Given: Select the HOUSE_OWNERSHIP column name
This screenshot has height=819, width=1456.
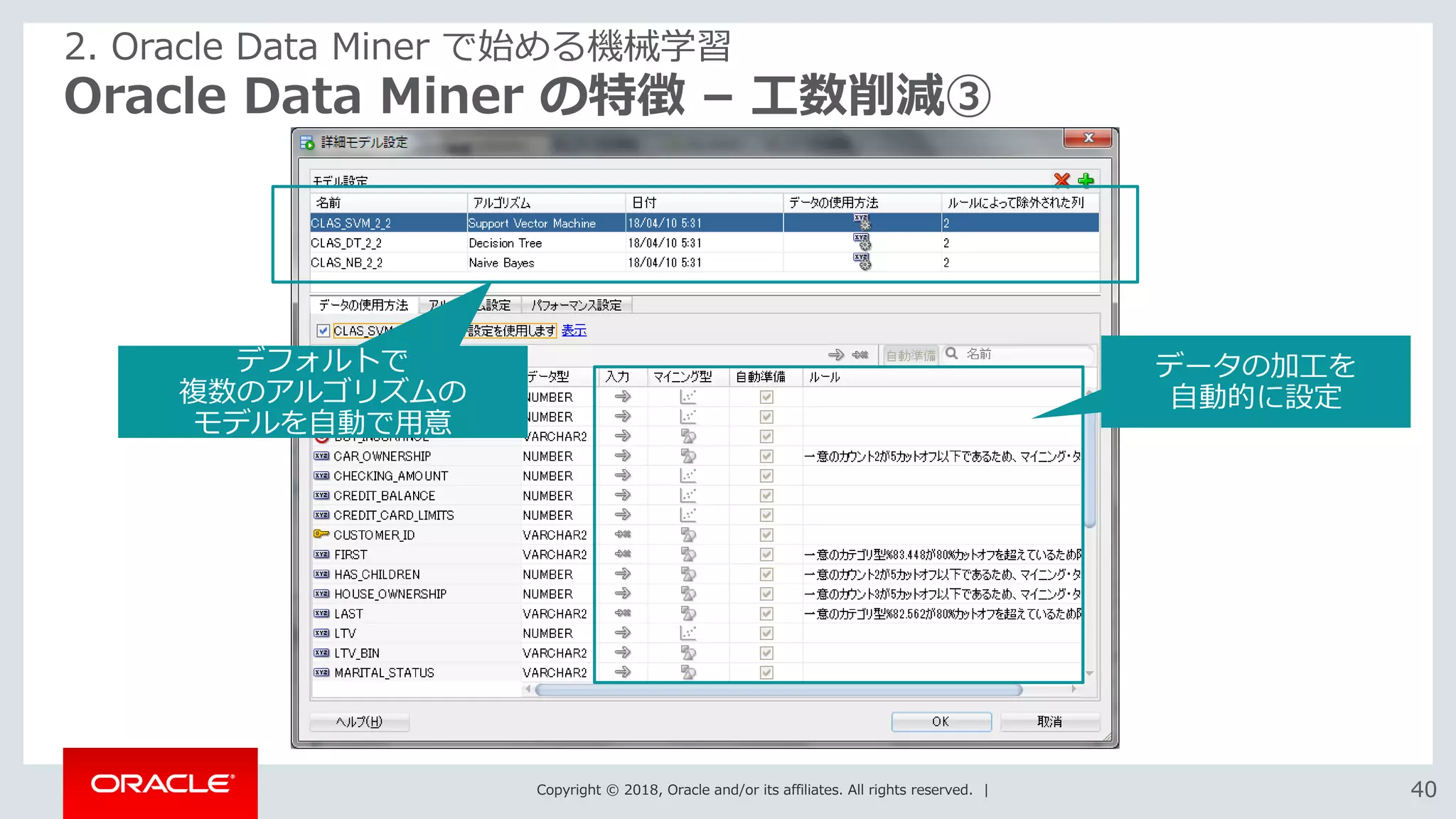Looking at the screenshot, I should click(x=390, y=594).
